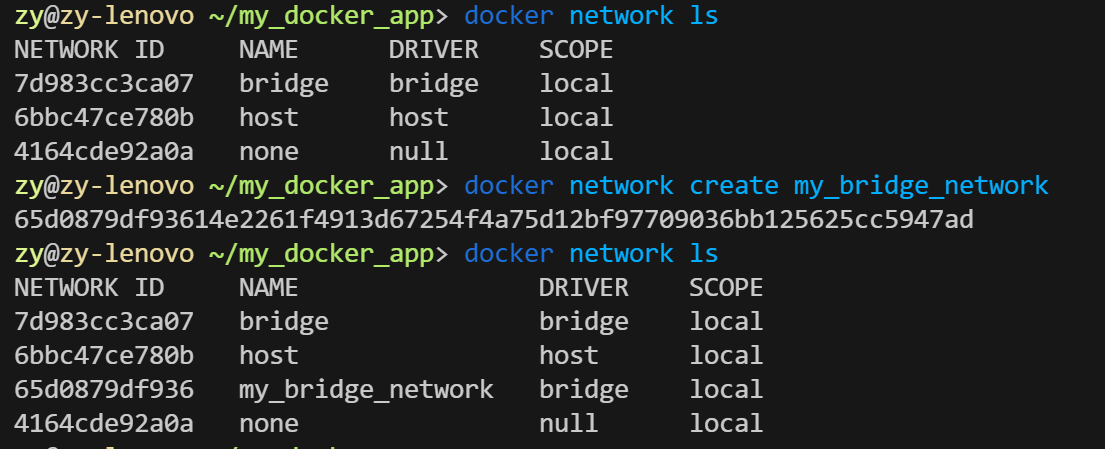Click network ID 4164cde92a0a in second listing
Viewport: 1105px width, 449px height.
click(104, 423)
